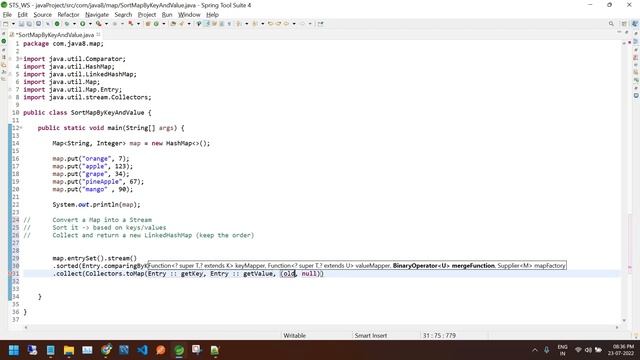Viewport: 640px width, 360px height.
Task: Click the vertical editor scrollbar
Action: 624,181
